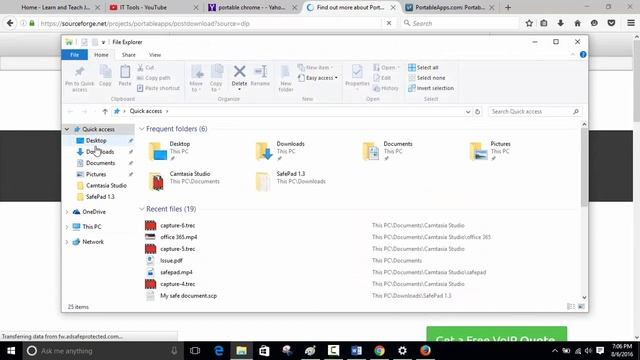
Task: Click the Firefox home icon
Action: (x=577, y=23)
